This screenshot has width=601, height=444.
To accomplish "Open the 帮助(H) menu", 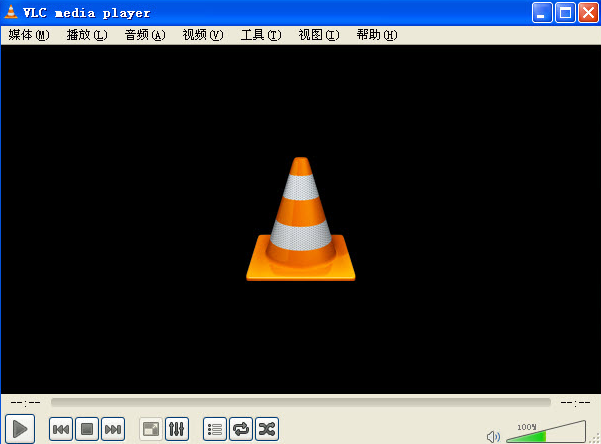I will tap(377, 35).
